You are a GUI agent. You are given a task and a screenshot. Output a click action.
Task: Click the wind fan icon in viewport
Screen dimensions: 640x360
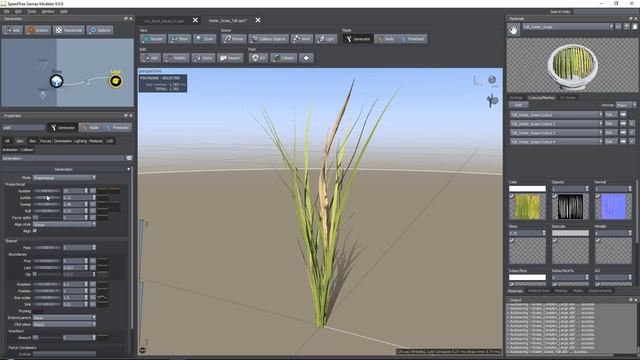pyautogui.click(x=492, y=100)
